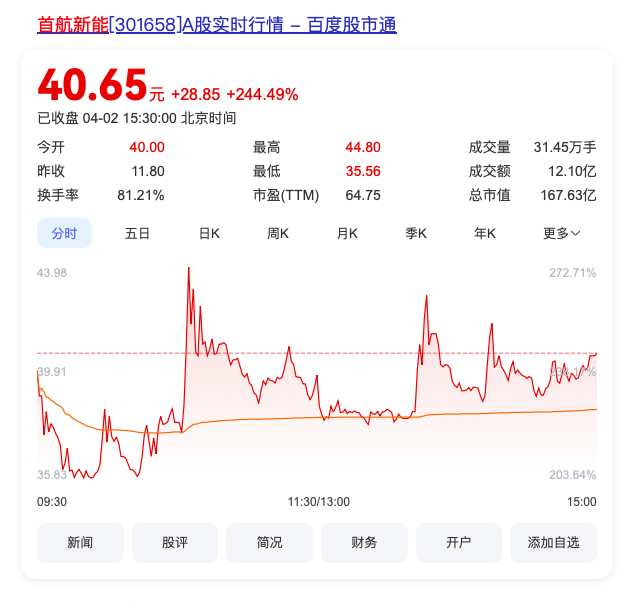Click the 成交量 31.45万手 value
The width and height of the screenshot is (640, 601).
(x=565, y=147)
